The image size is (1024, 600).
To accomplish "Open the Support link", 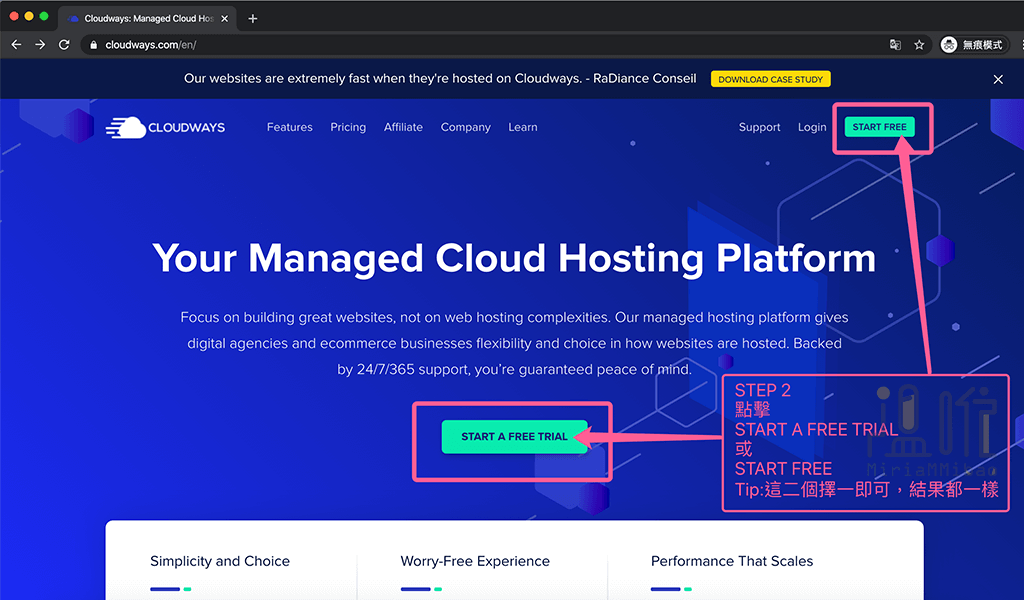I will click(x=759, y=127).
